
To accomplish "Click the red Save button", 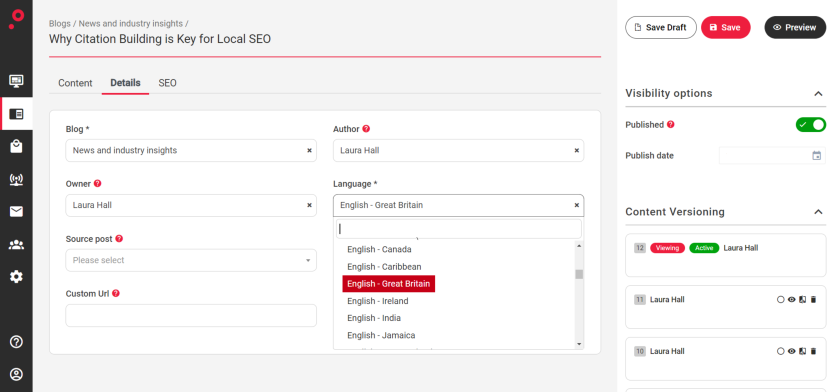I will point(726,28).
